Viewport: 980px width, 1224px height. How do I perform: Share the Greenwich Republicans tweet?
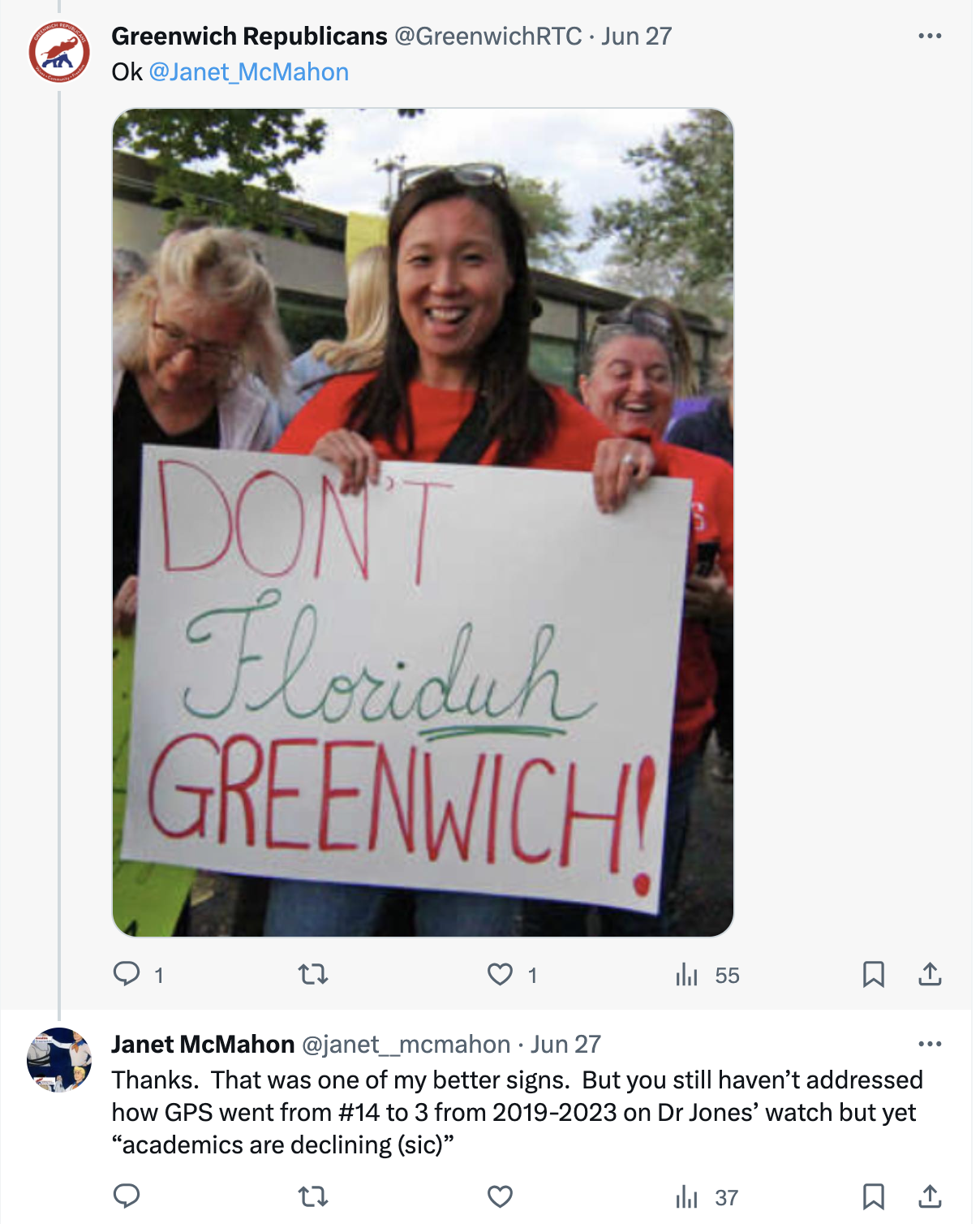[930, 974]
